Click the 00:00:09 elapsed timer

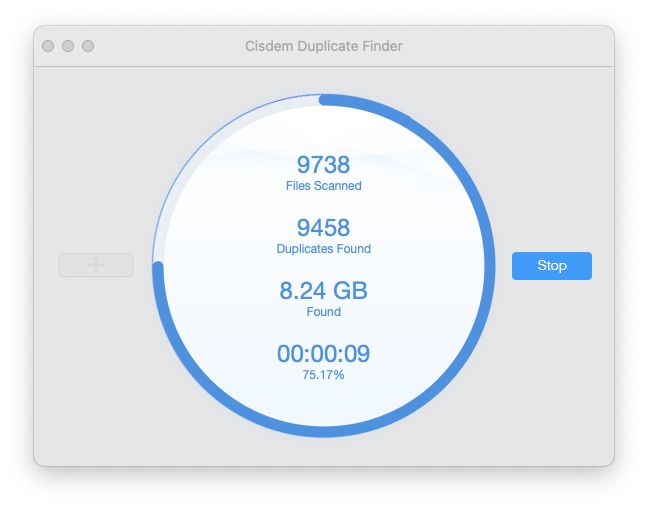pos(323,354)
